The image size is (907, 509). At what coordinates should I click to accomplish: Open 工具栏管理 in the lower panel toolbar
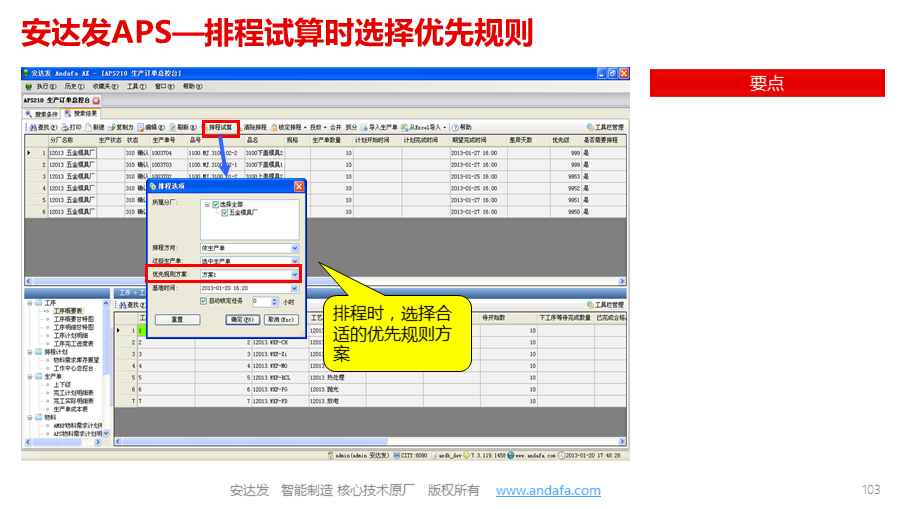[x=606, y=305]
